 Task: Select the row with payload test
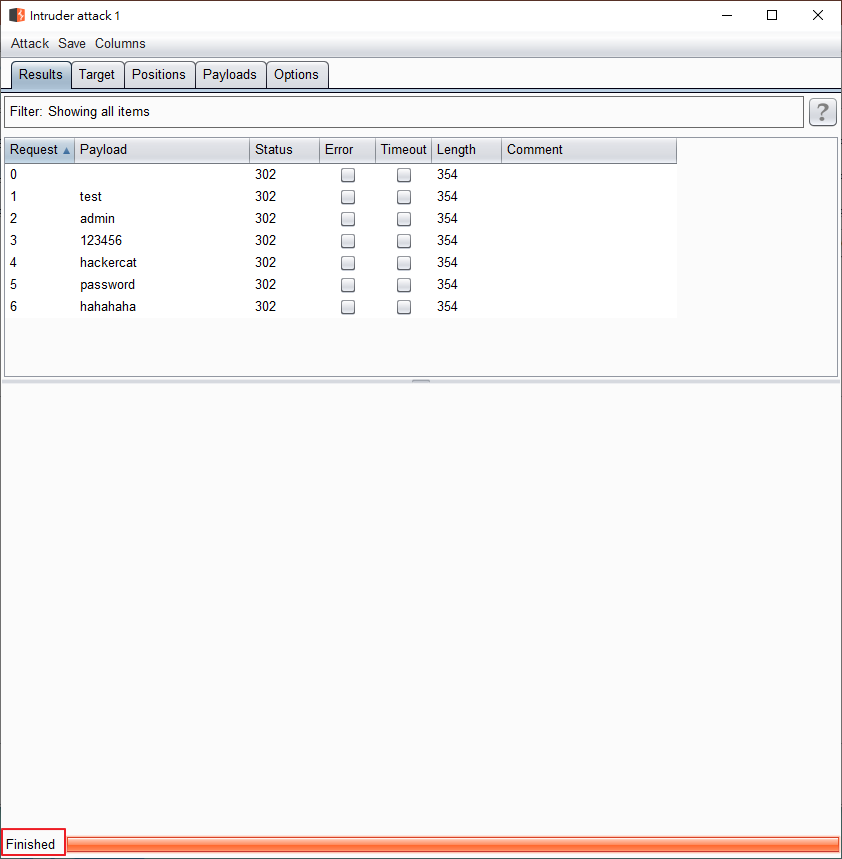tap(341, 197)
